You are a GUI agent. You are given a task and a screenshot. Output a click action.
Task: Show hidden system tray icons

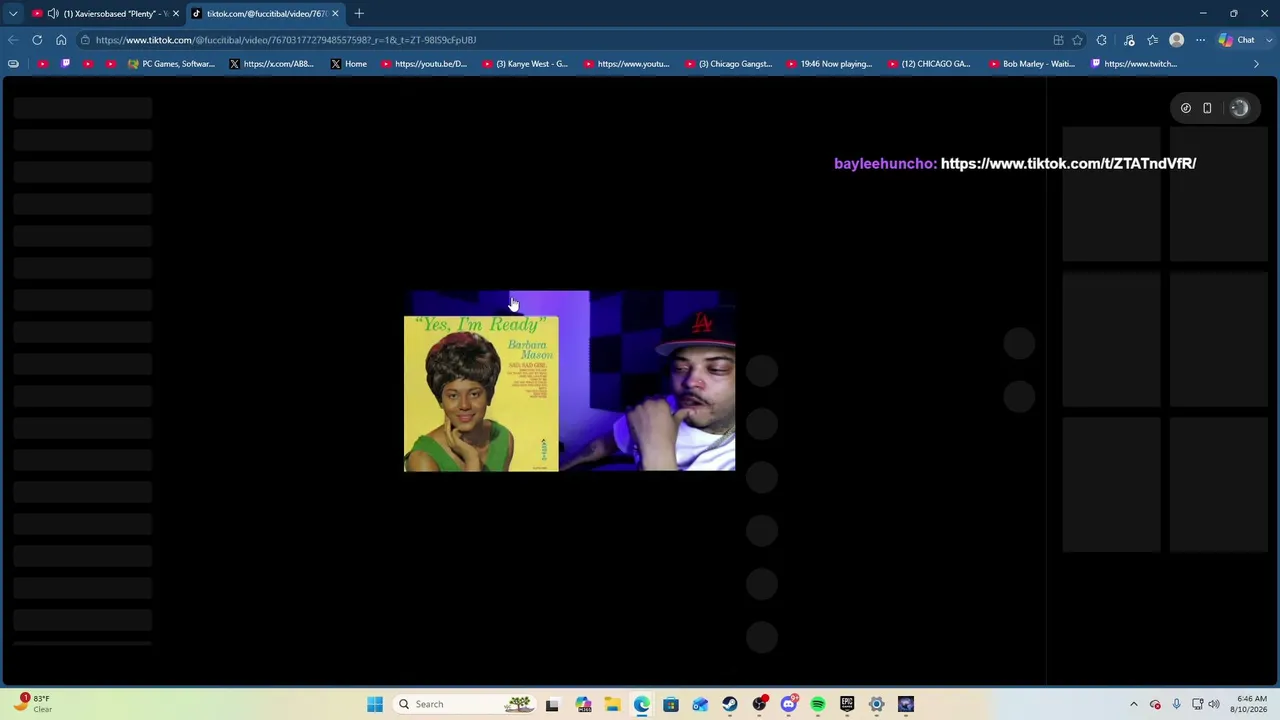(1133, 704)
